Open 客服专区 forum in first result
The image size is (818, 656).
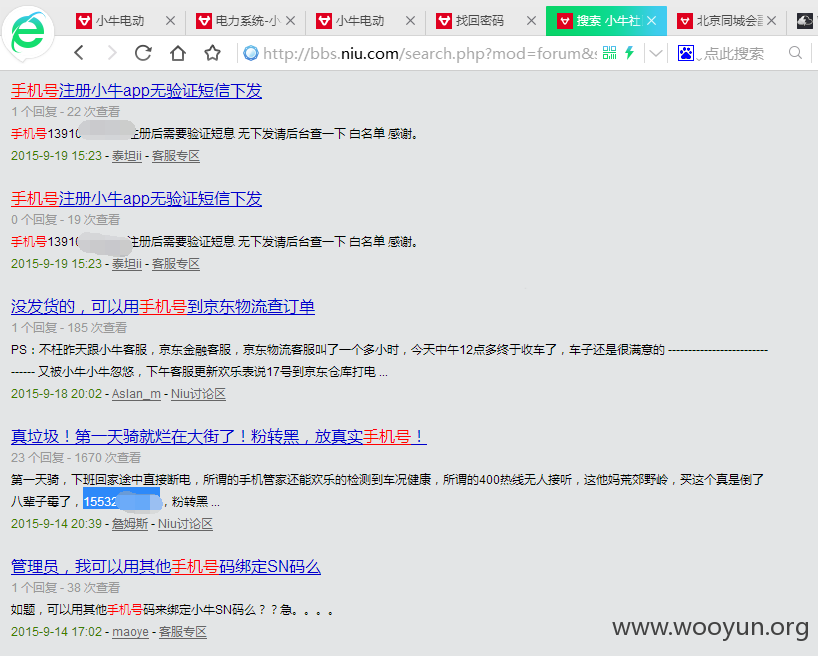click(176, 156)
